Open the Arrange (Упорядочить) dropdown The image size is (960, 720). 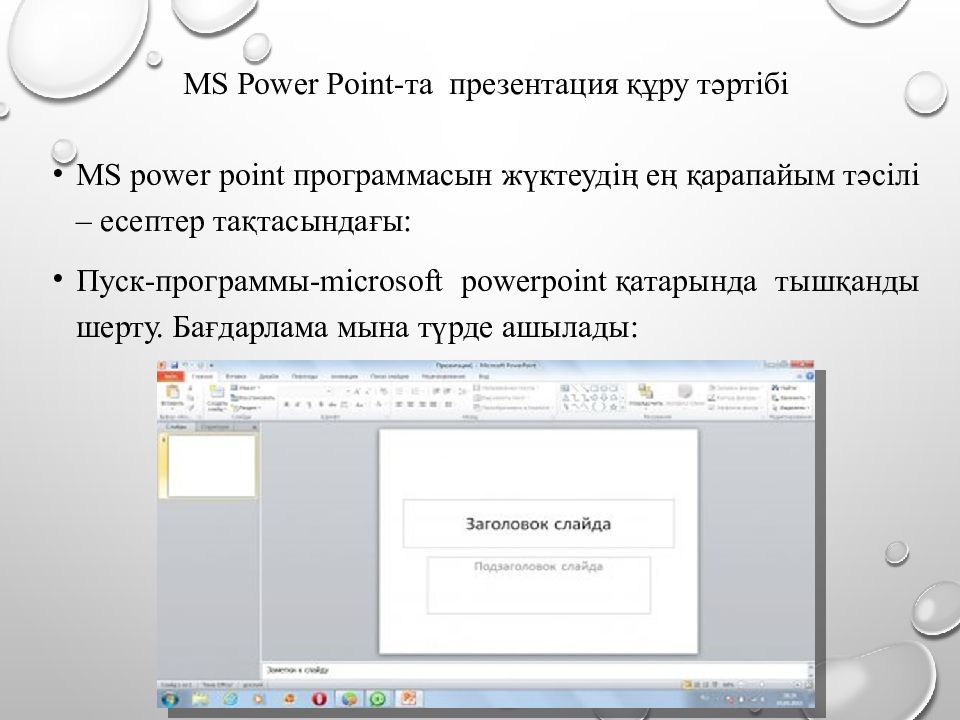[646, 395]
